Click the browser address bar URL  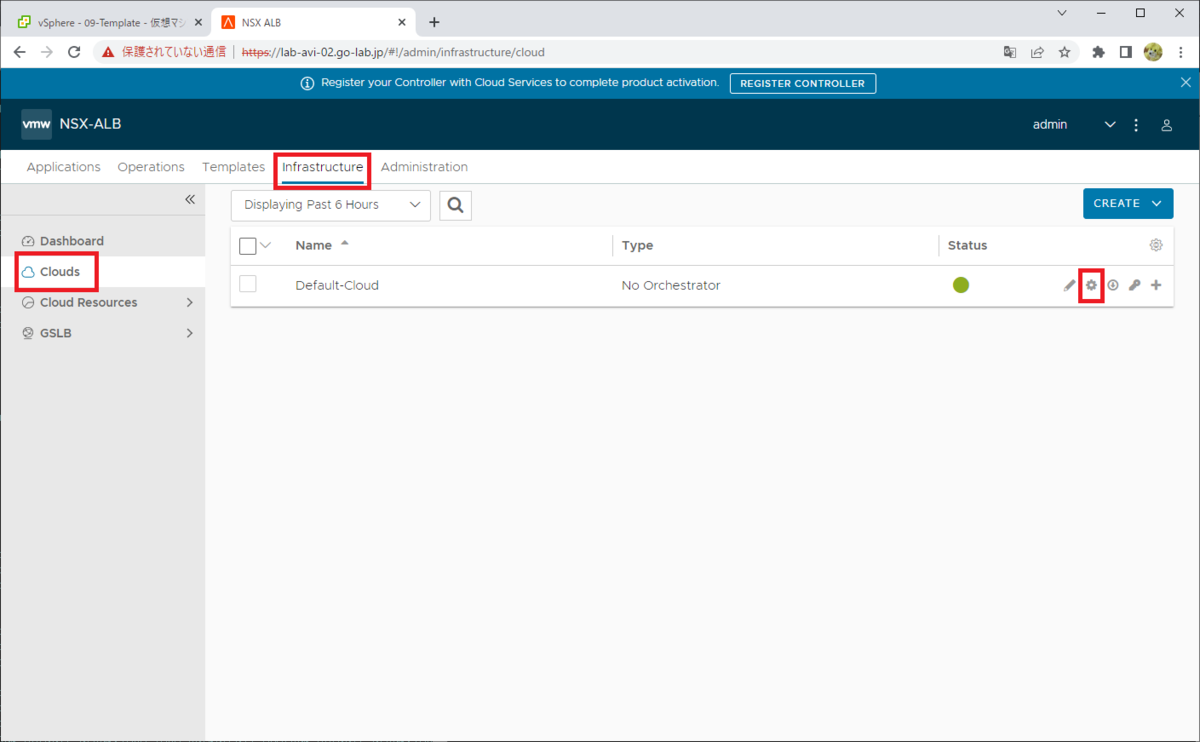(393, 52)
